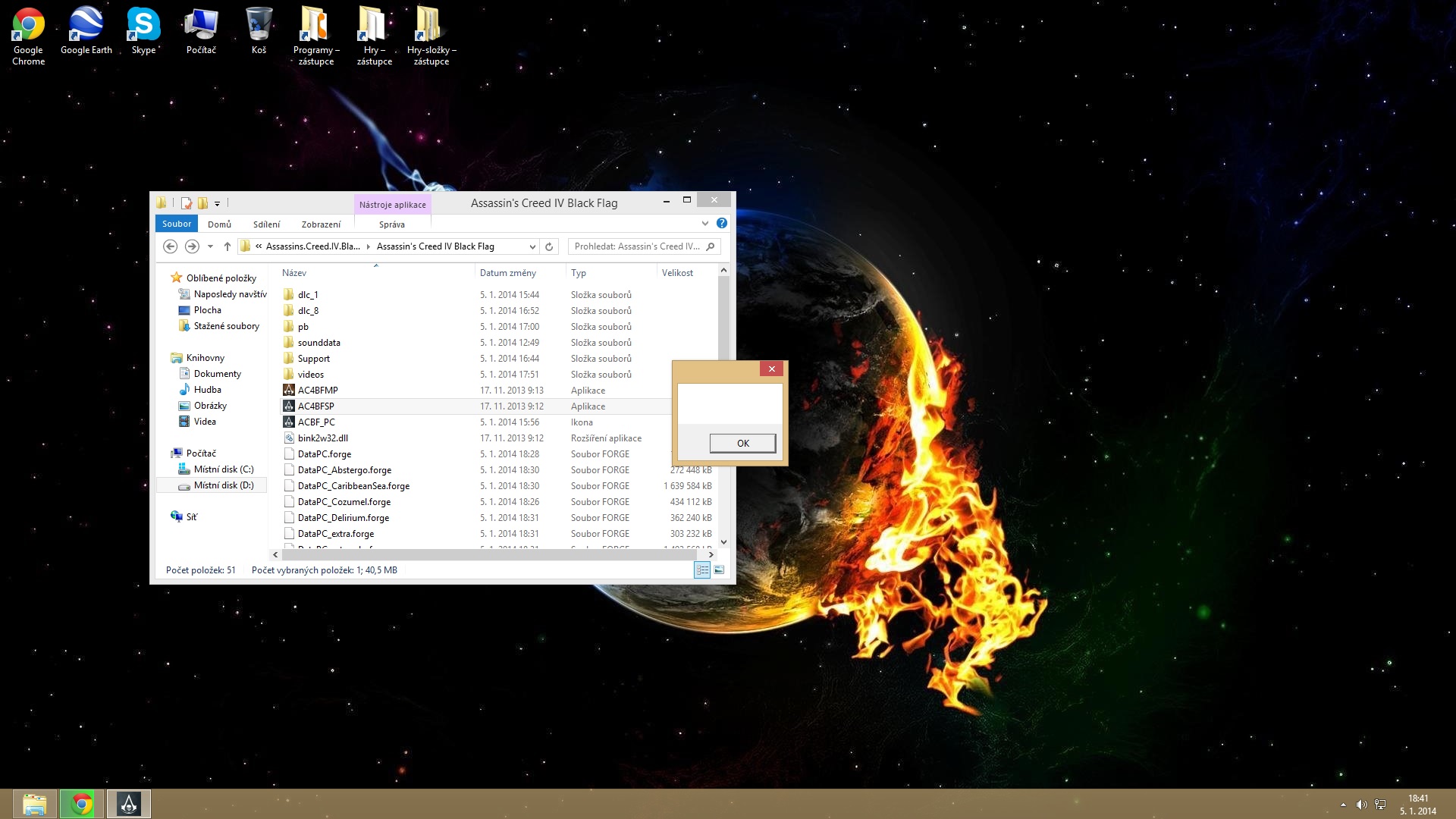Switch to large icons view layout

click(719, 570)
